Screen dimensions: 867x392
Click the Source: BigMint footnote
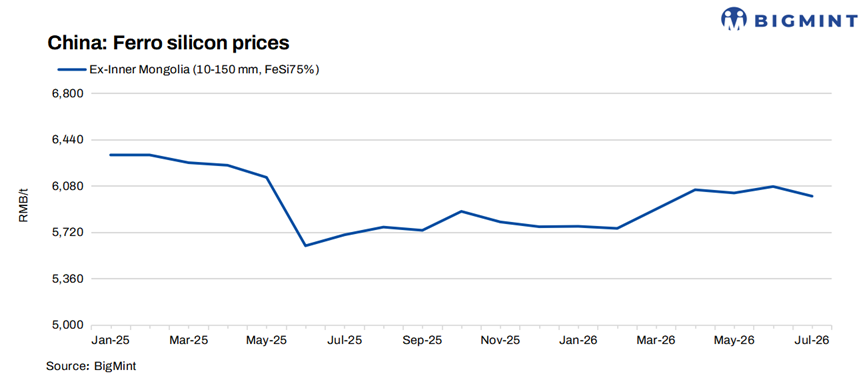point(91,366)
